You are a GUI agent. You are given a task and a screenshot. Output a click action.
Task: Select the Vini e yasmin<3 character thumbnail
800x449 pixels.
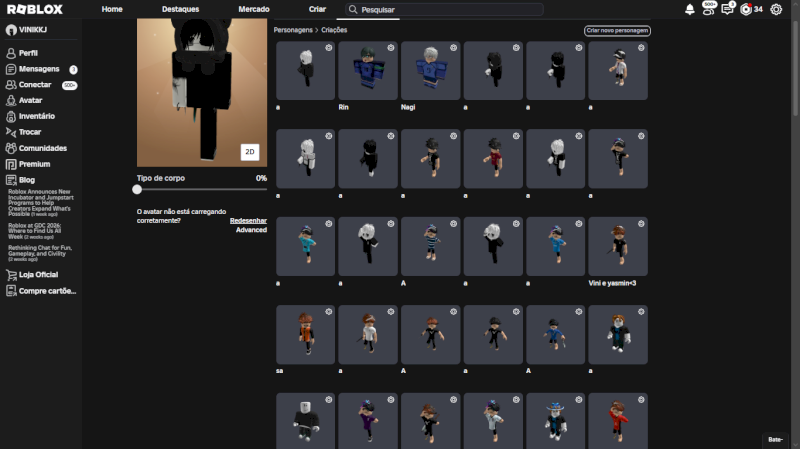(x=618, y=246)
